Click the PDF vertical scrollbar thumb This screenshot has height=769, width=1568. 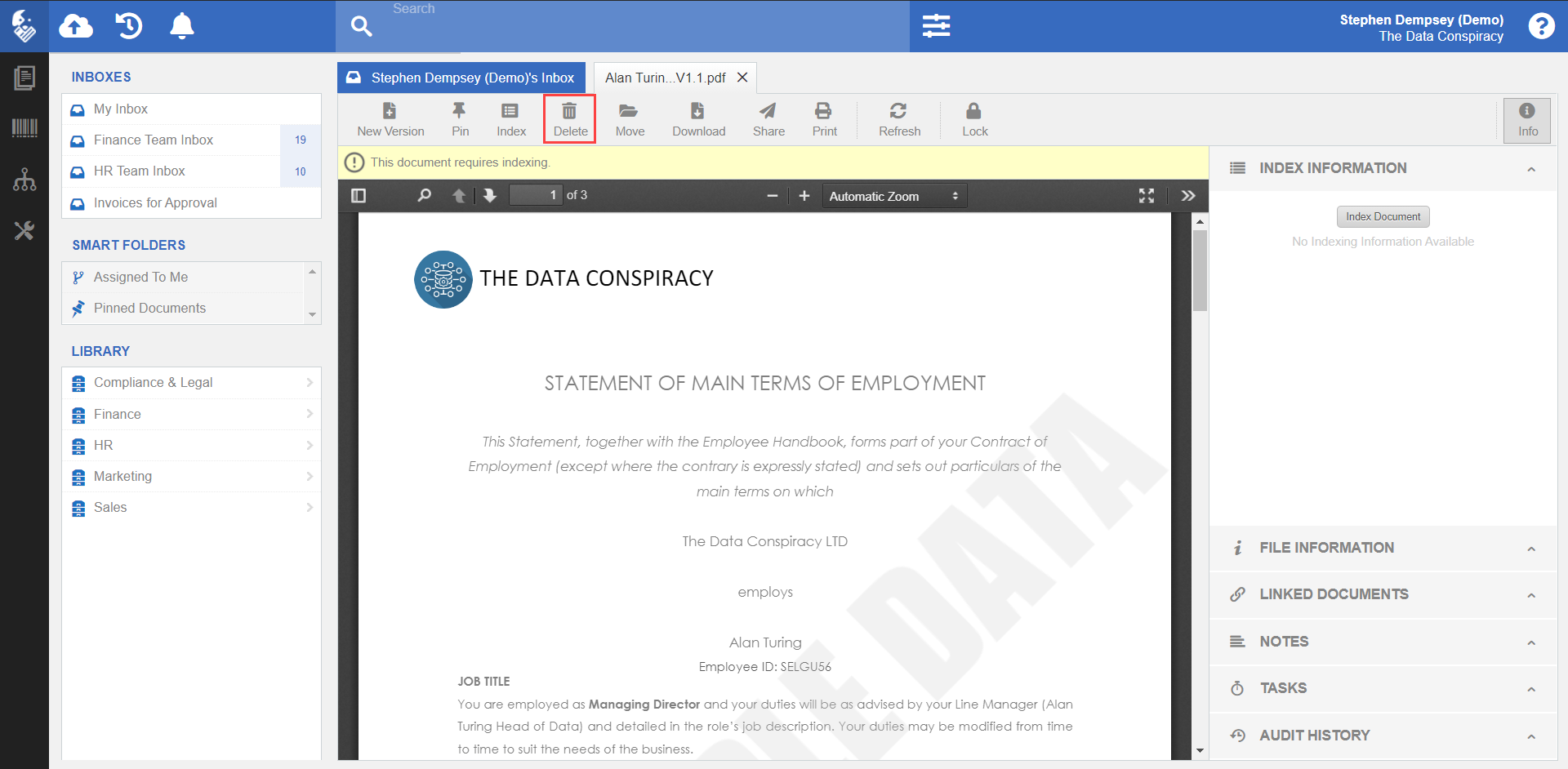tap(1200, 270)
